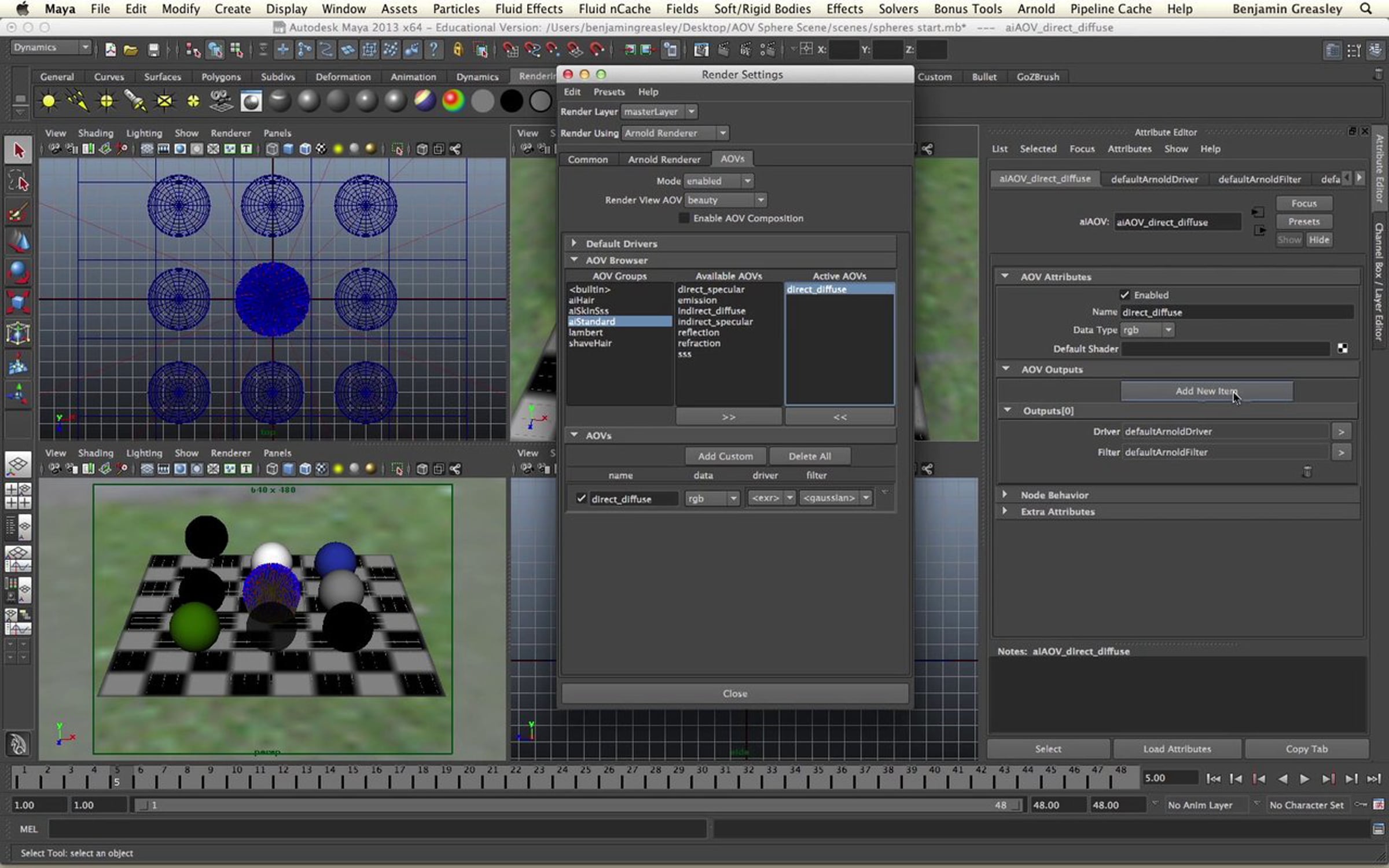Close the Render Settings window with Close button
Viewport: 1389px width, 868px height.
point(734,693)
